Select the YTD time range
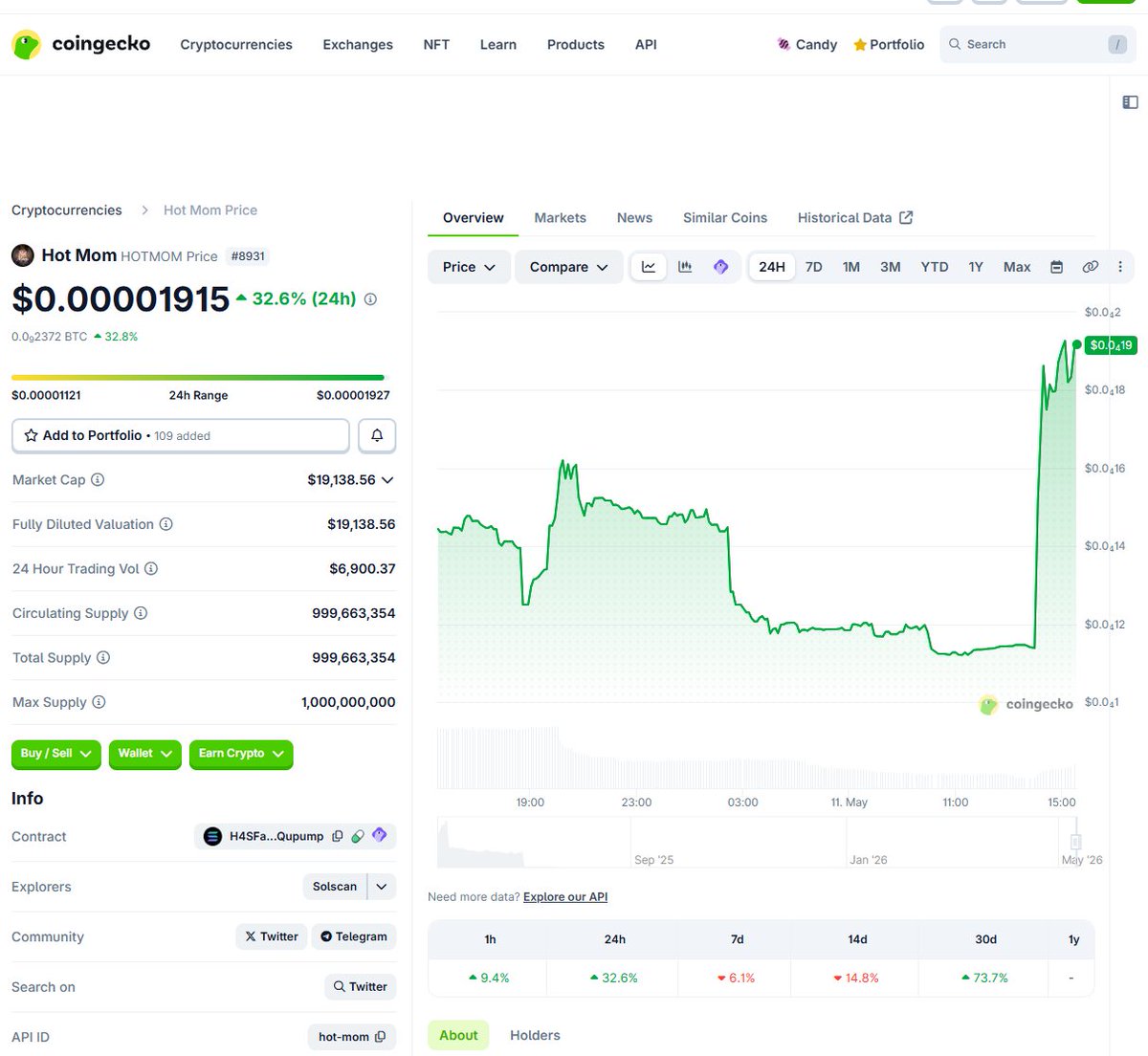Screen dimensions: 1148x1056 [935, 267]
